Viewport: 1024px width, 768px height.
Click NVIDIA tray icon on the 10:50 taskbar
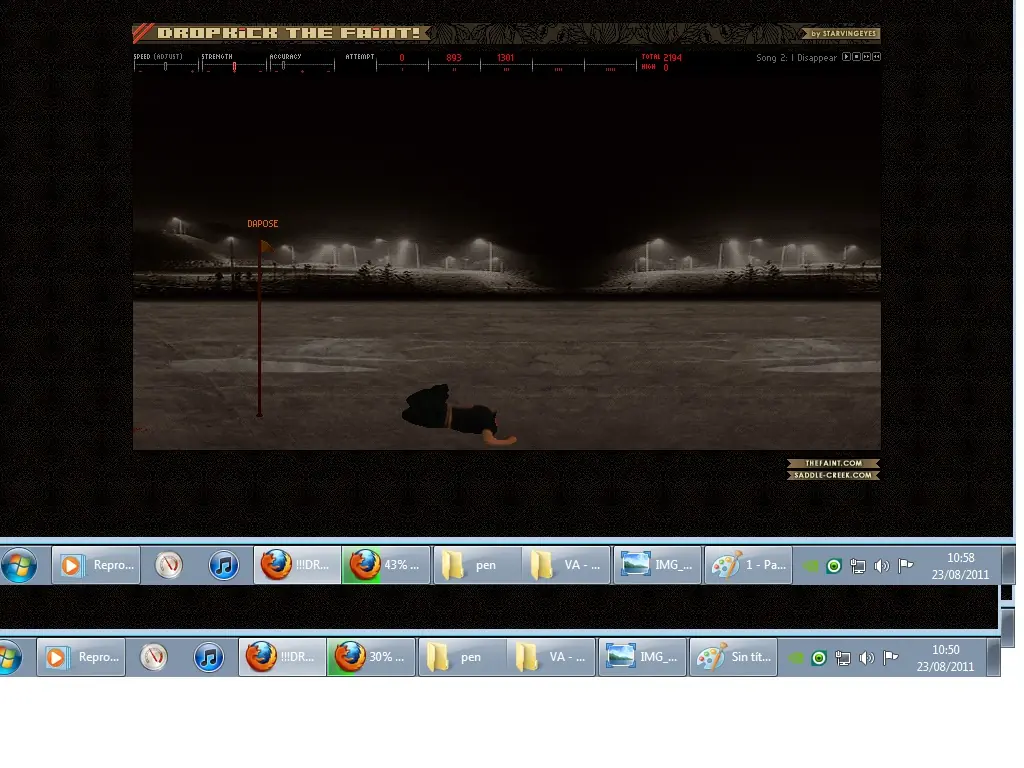point(795,658)
